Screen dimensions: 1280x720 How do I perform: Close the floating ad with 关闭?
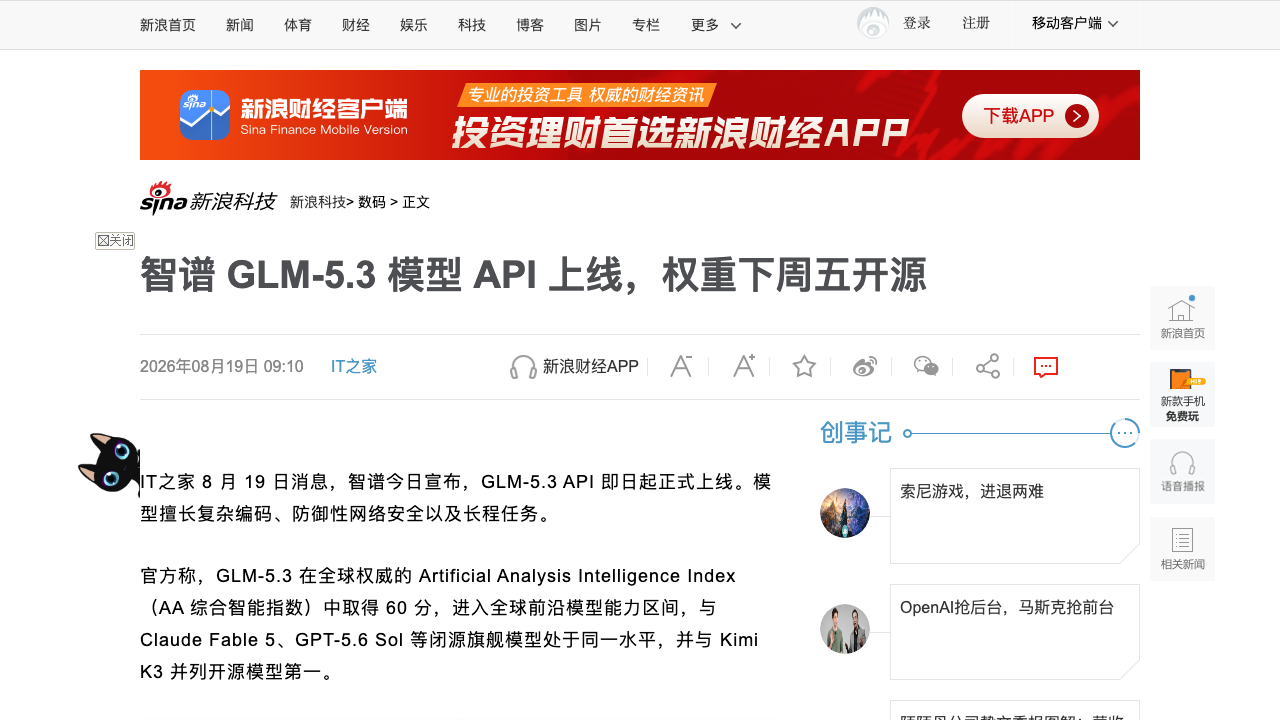(115, 241)
